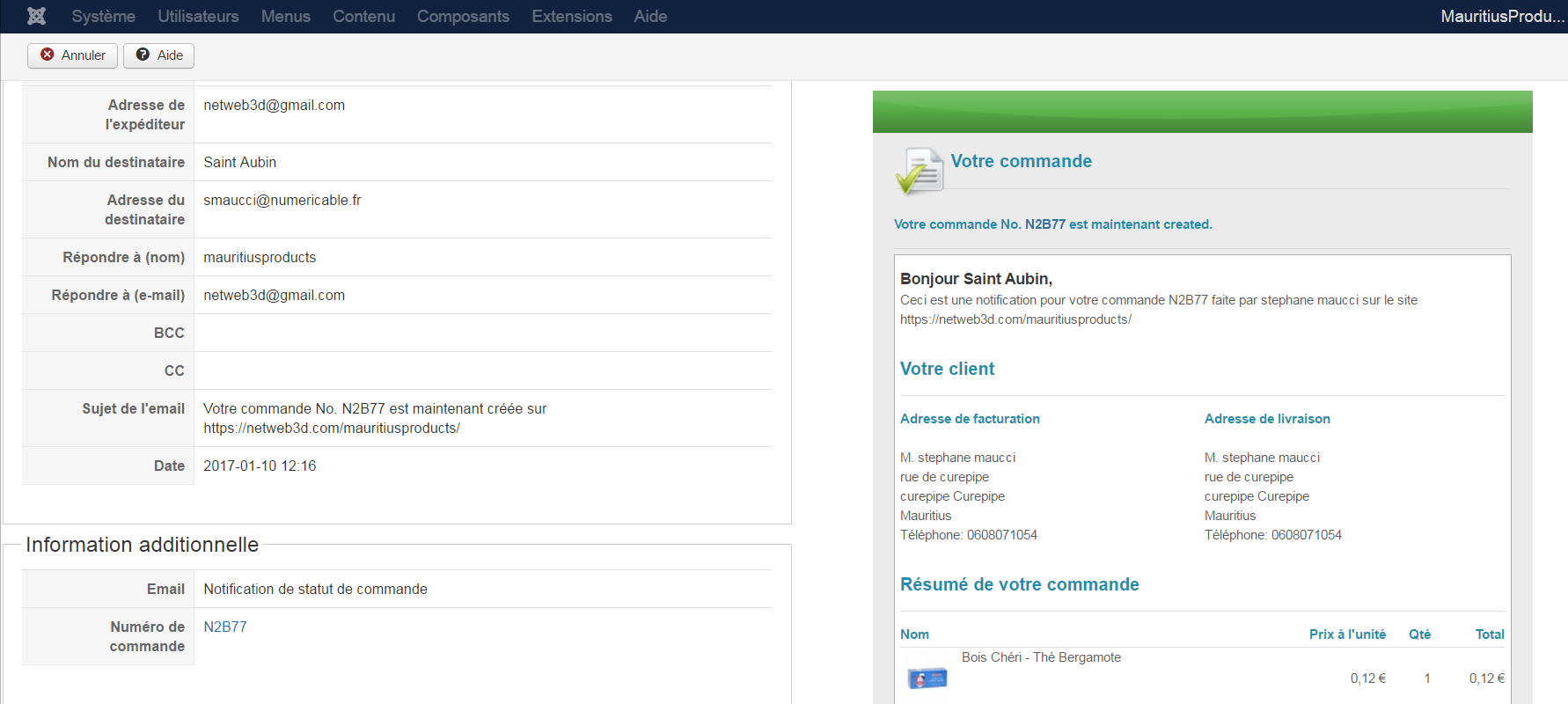Click the delivery telephone number 0608071054
Image resolution: width=1568 pixels, height=704 pixels.
point(1307,535)
